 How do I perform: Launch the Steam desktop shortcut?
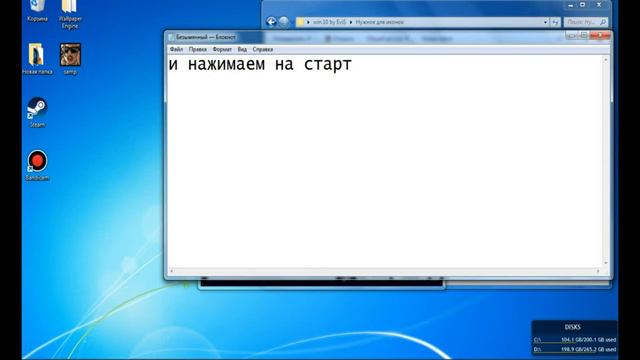(x=37, y=112)
